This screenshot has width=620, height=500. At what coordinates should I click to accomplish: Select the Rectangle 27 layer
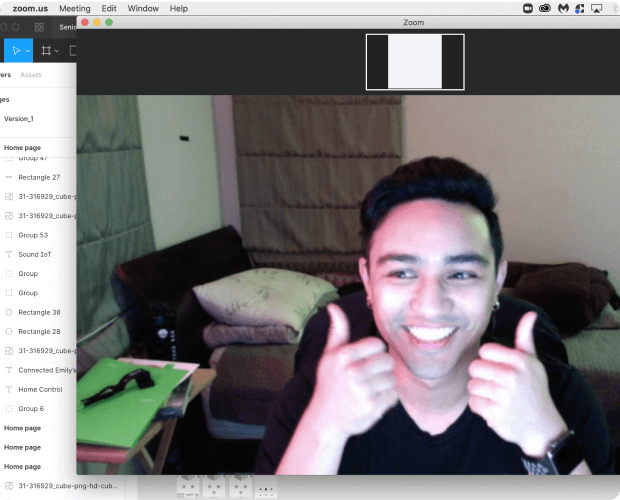pos(39,177)
